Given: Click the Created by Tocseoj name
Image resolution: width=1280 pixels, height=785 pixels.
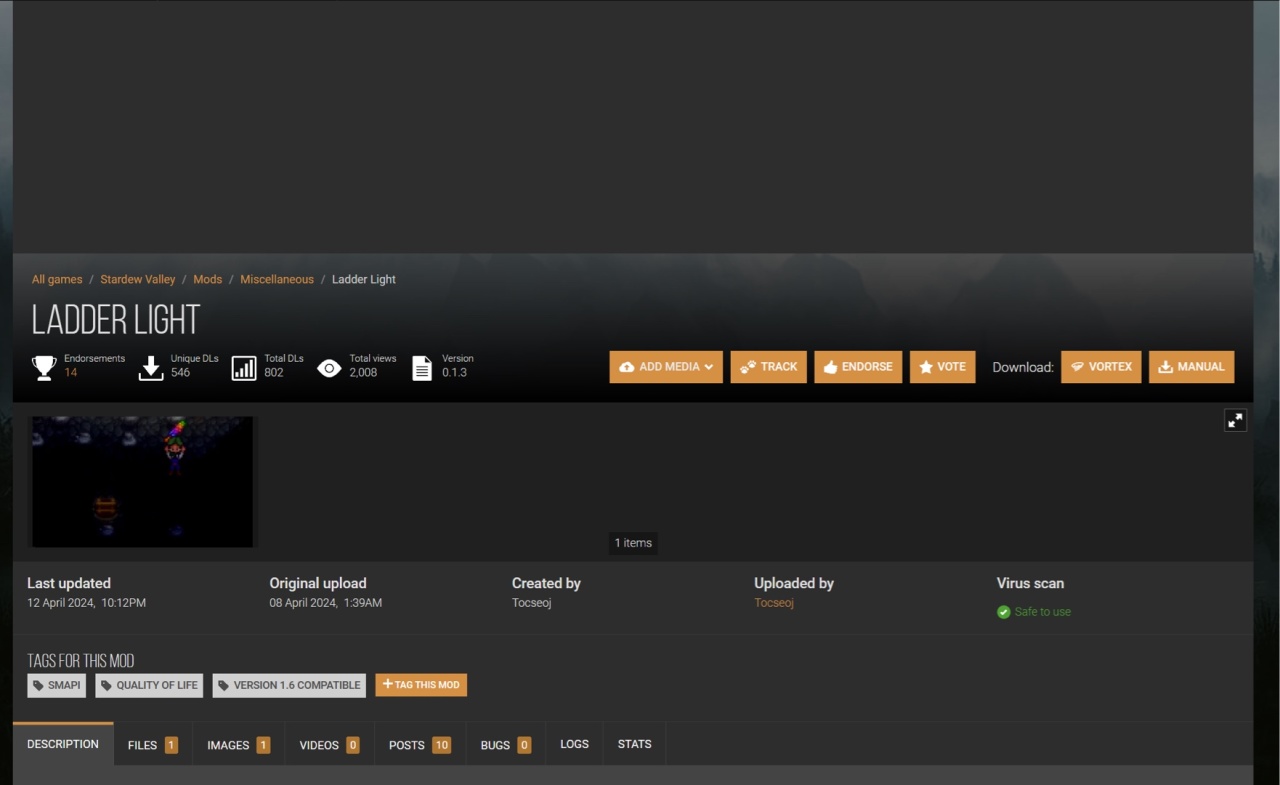Looking at the screenshot, I should coord(532,603).
